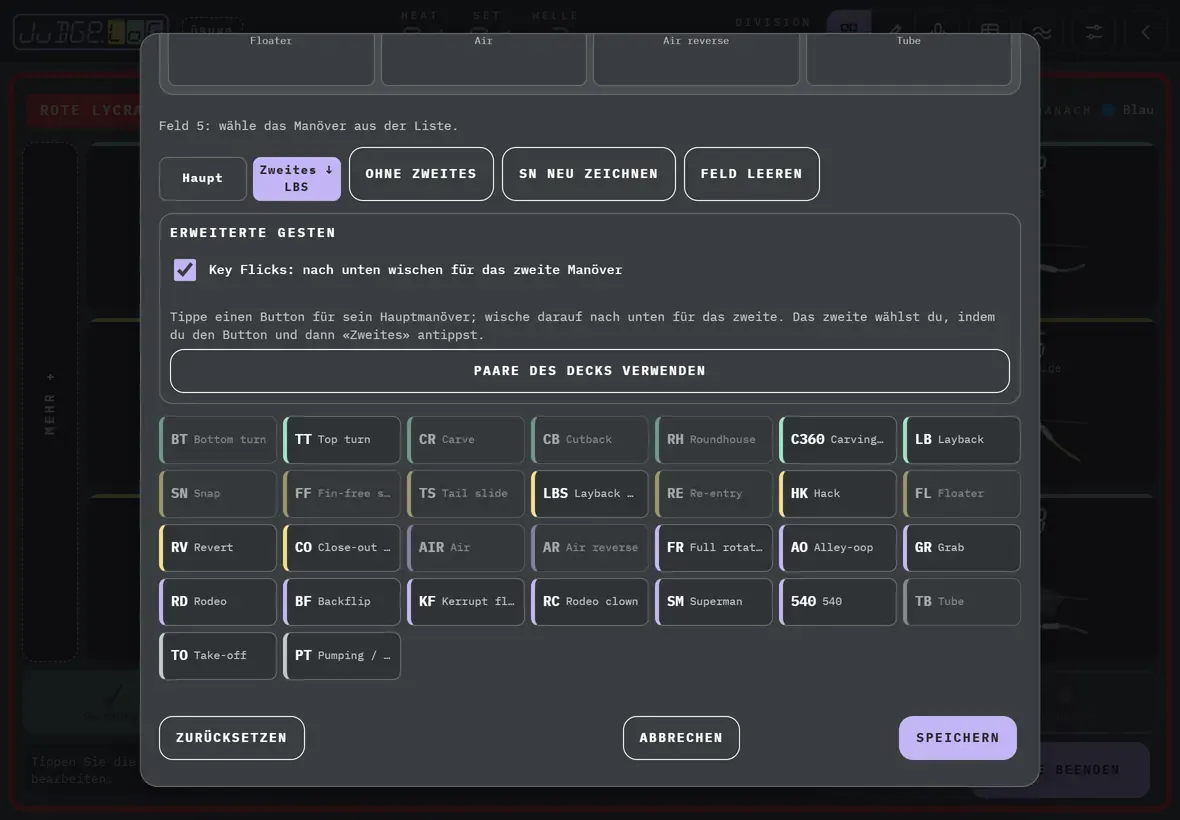Pick the TO Take-off maneuver
The width and height of the screenshot is (1180, 820).
[217, 656]
